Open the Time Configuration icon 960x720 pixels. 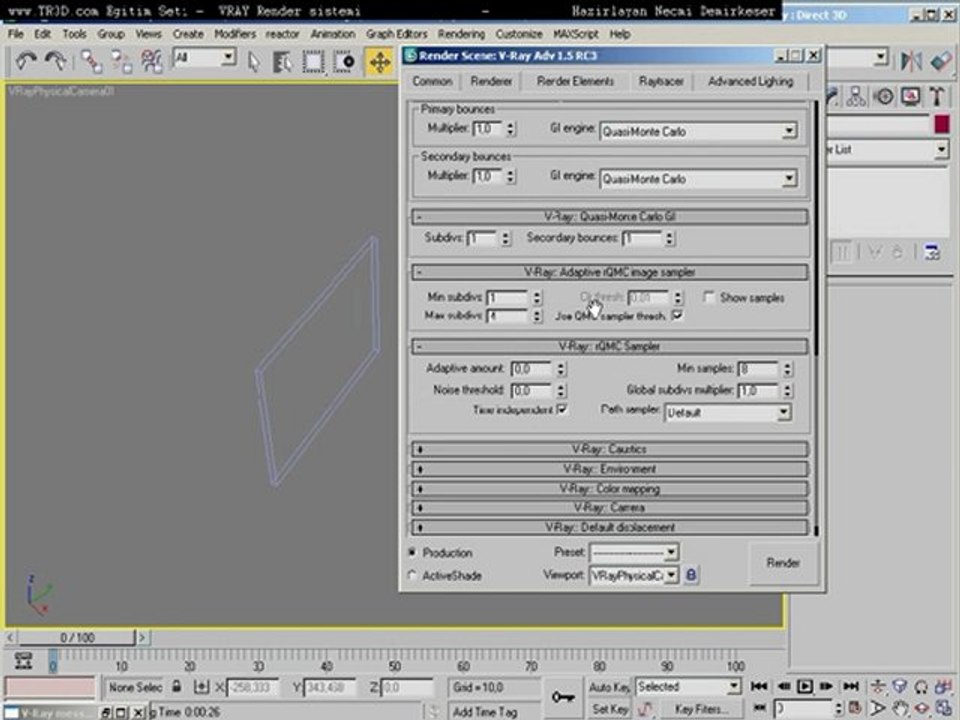tap(855, 708)
